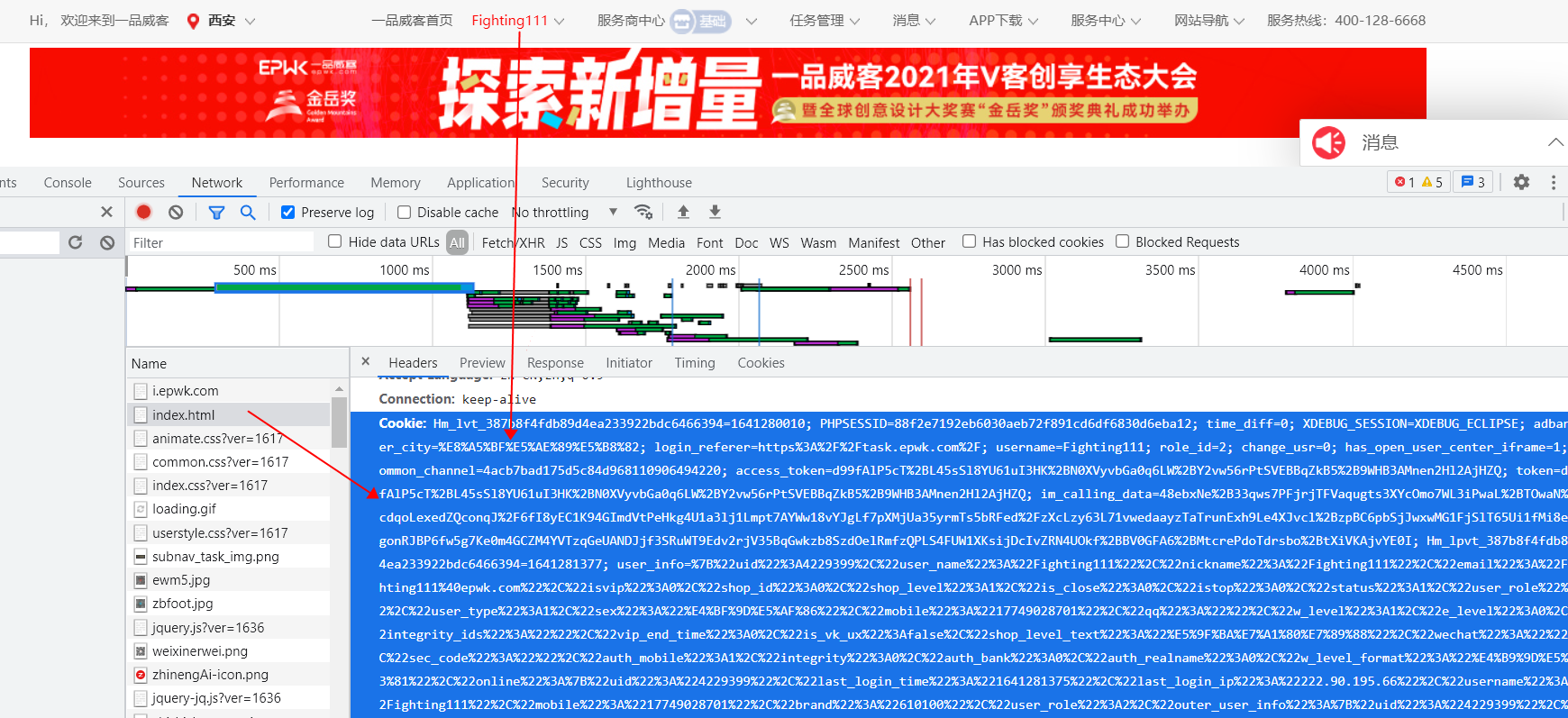The image size is (1568, 718).
Task: Open the Lighthouse tab
Action: [659, 182]
